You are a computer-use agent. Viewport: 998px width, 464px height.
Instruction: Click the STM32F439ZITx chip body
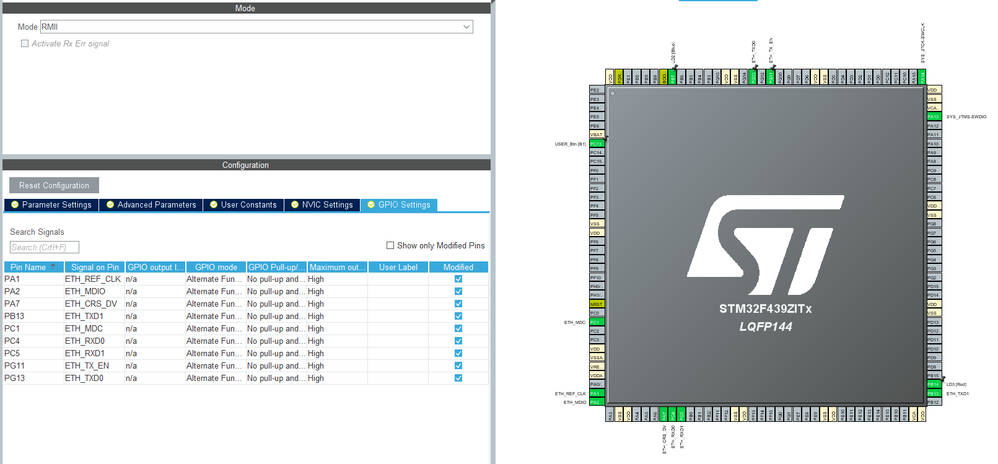pyautogui.click(x=766, y=246)
